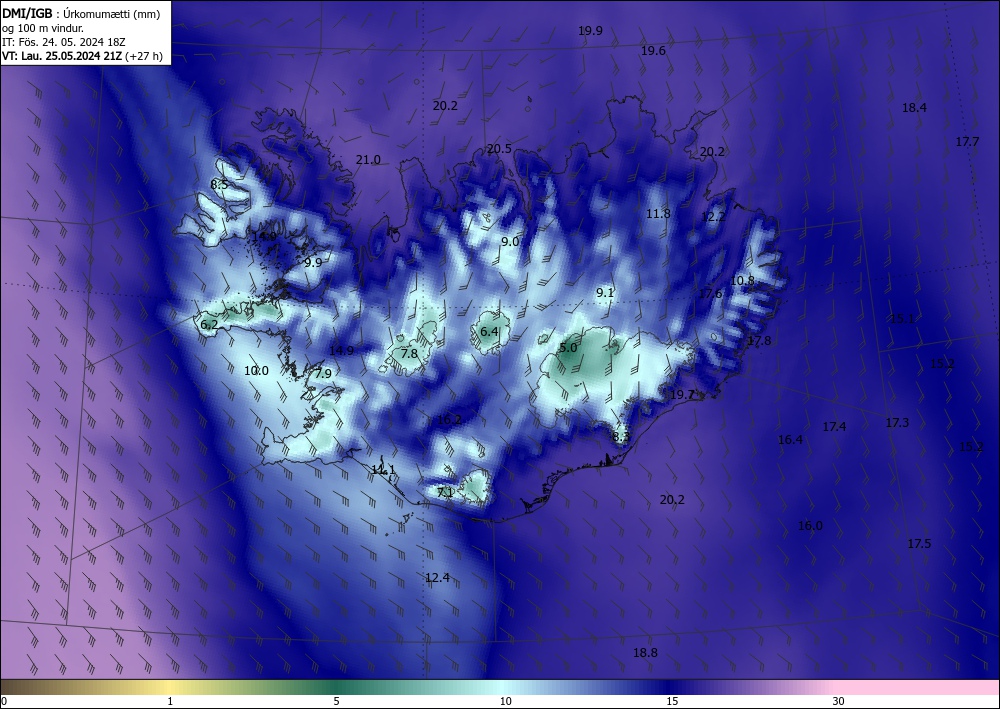Click the 11.1 value on the map

(x=383, y=469)
